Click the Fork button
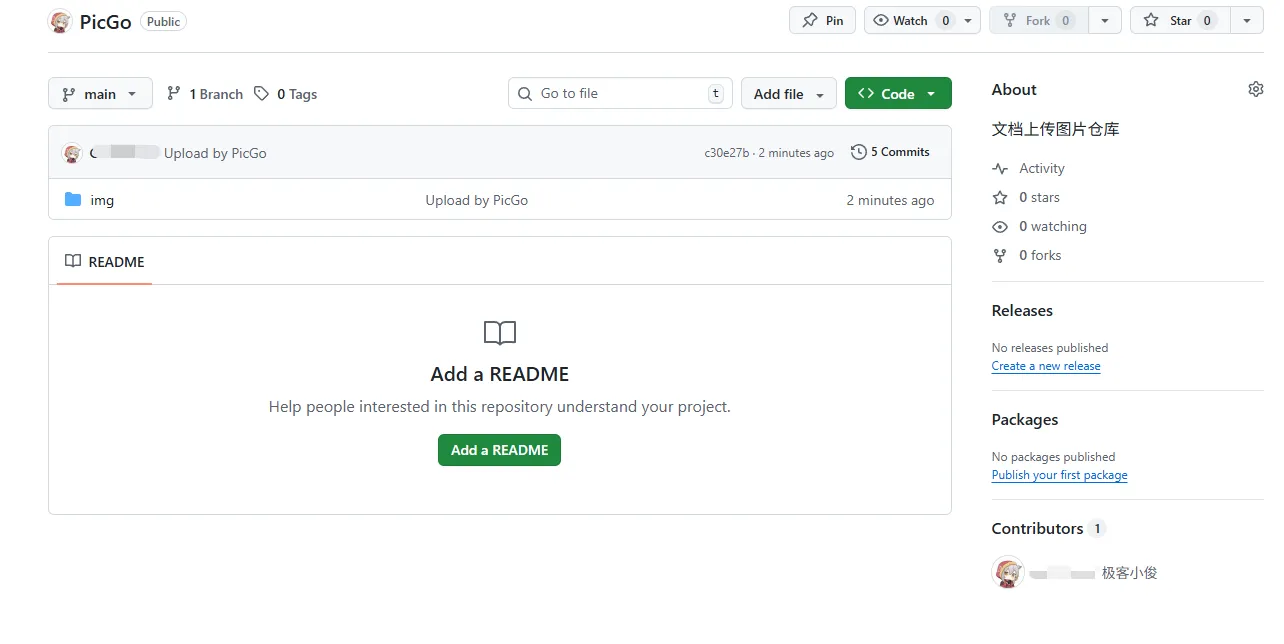The image size is (1284, 644). point(1039,20)
